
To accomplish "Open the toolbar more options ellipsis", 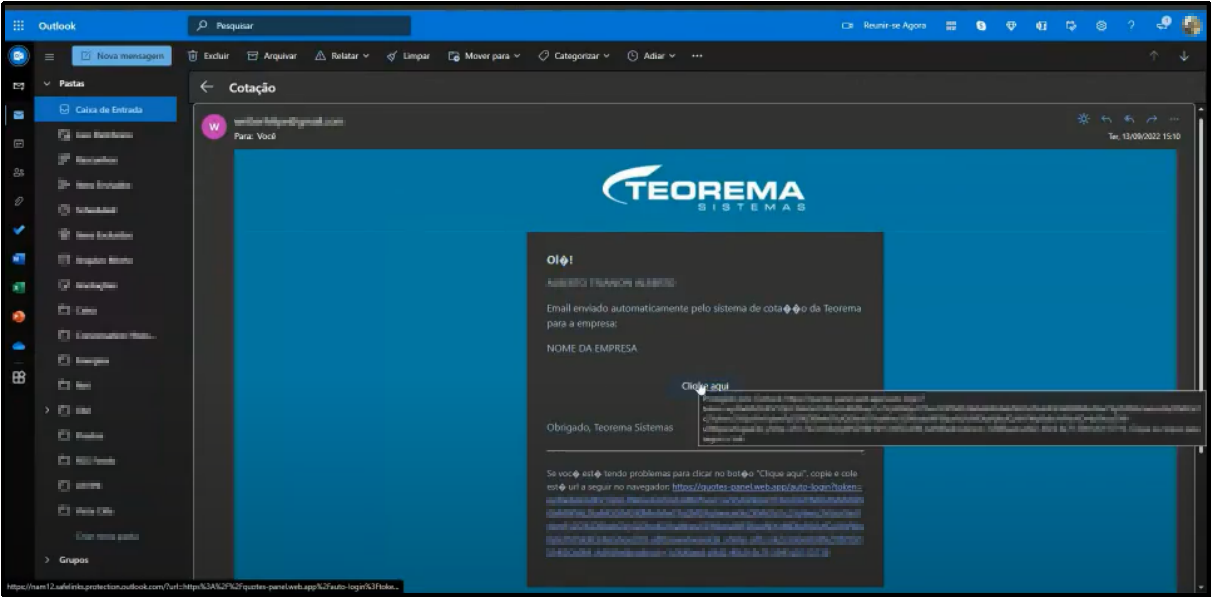I will tap(696, 55).
